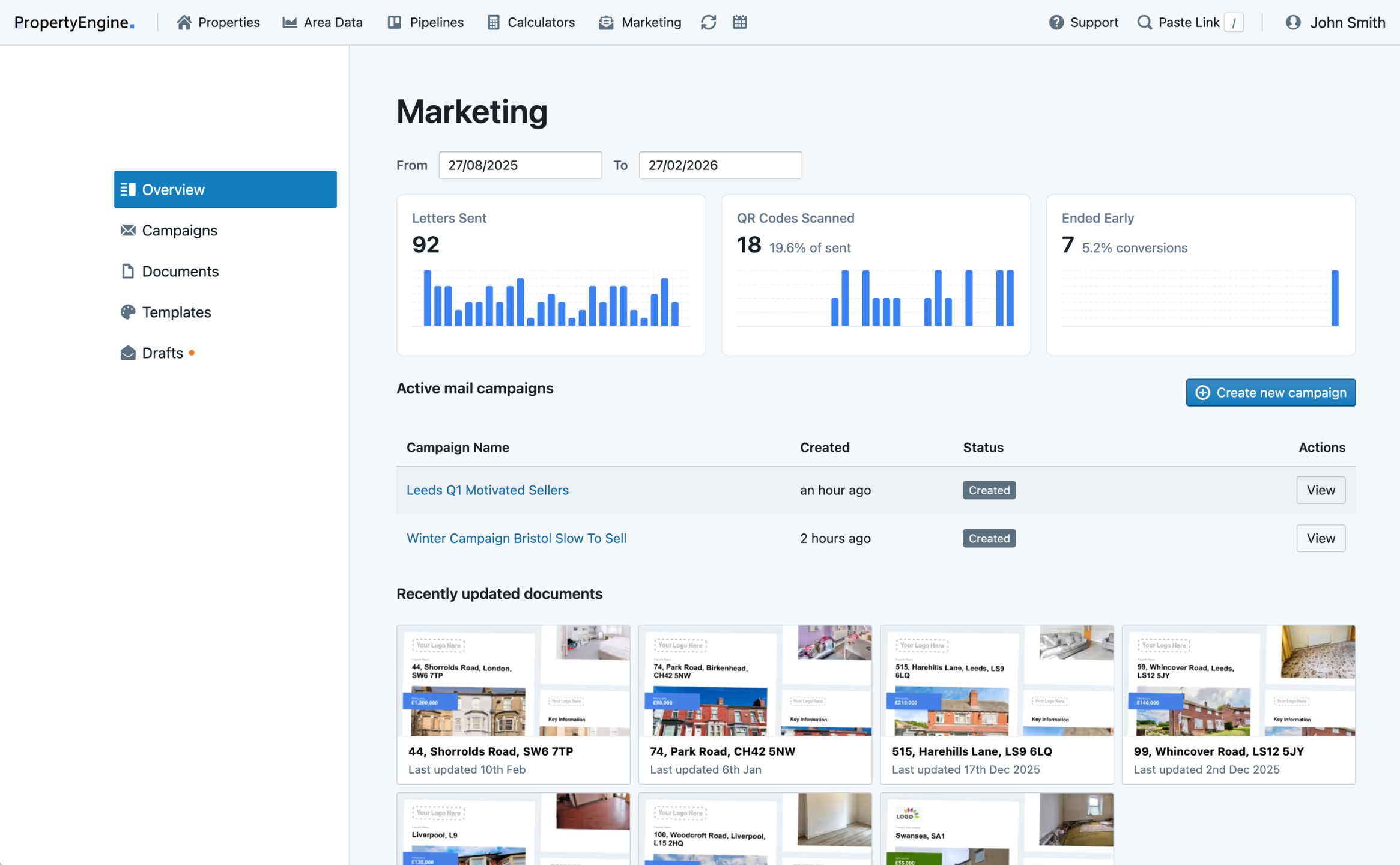Click the From date field
1400x865 pixels.
tap(520, 165)
